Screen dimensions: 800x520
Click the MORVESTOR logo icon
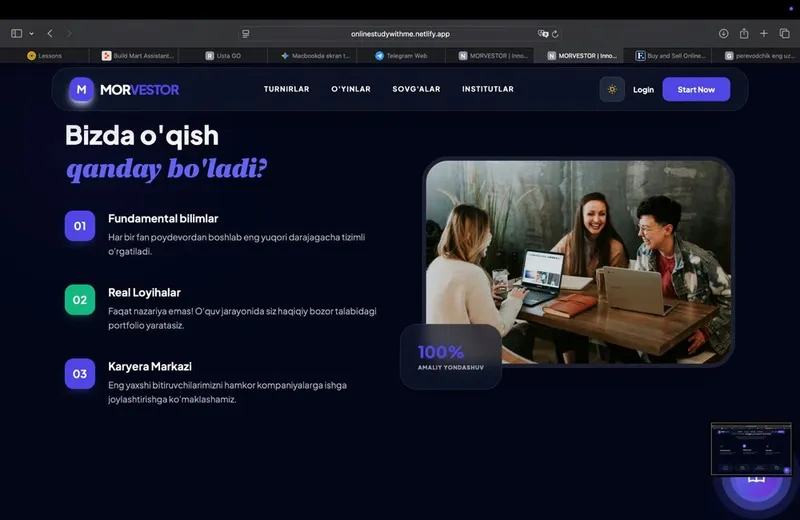(x=81, y=89)
